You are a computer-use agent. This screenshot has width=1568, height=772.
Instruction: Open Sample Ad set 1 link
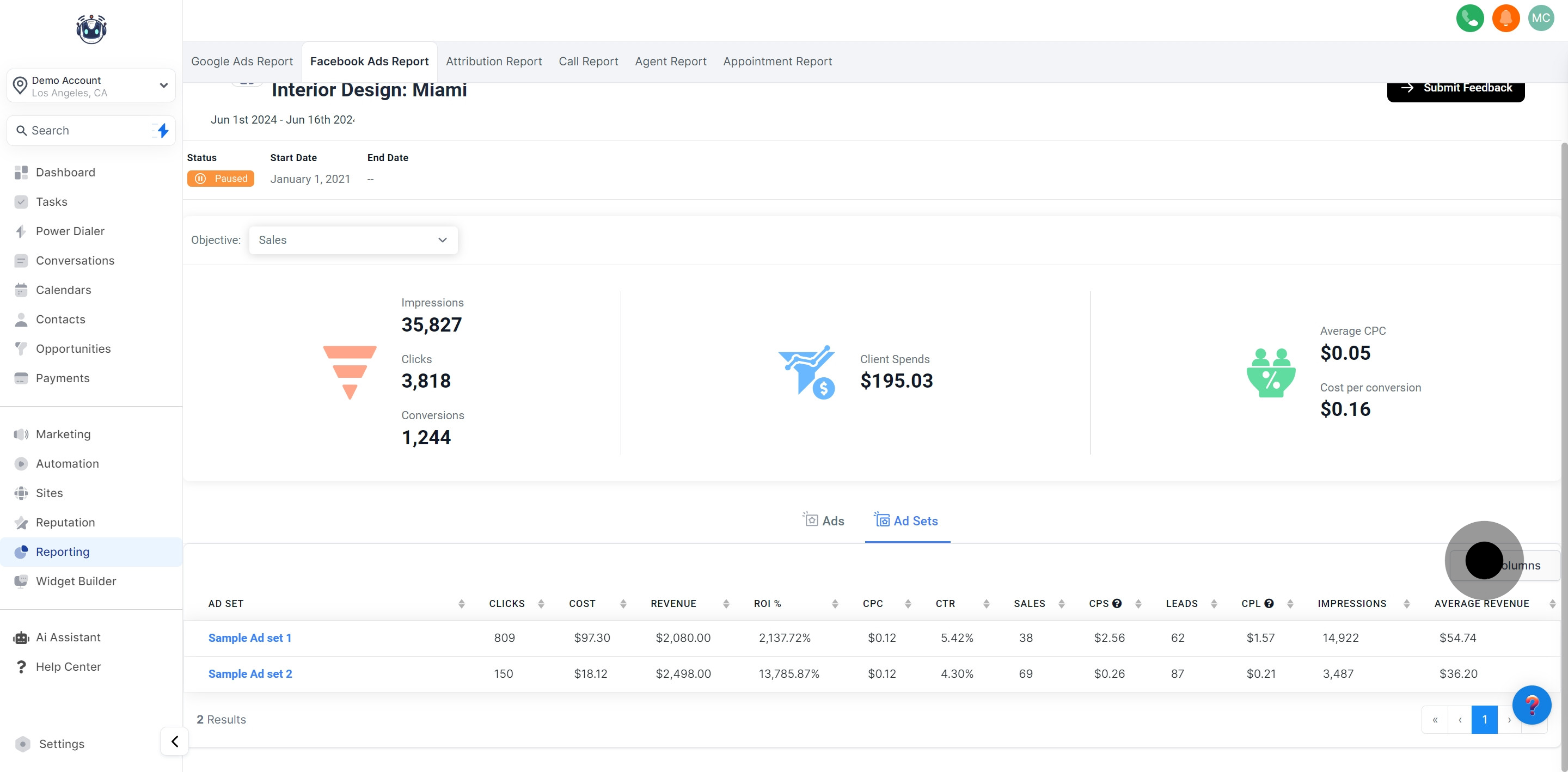click(249, 638)
